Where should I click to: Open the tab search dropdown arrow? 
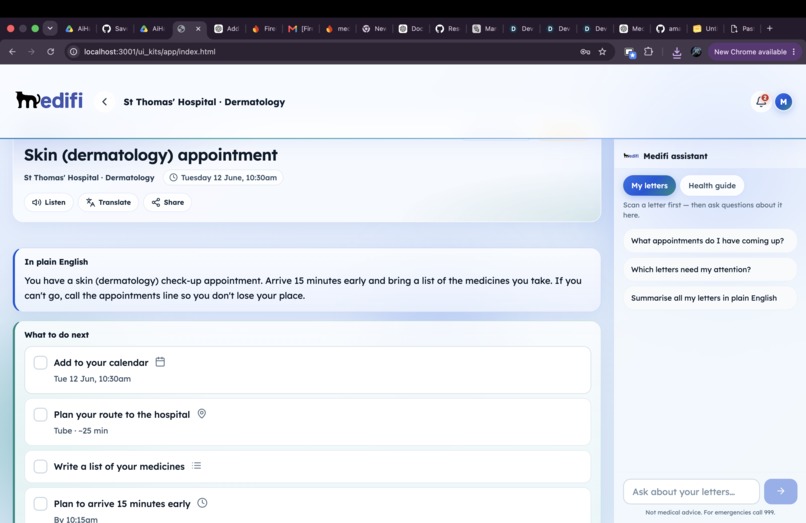[50, 28]
